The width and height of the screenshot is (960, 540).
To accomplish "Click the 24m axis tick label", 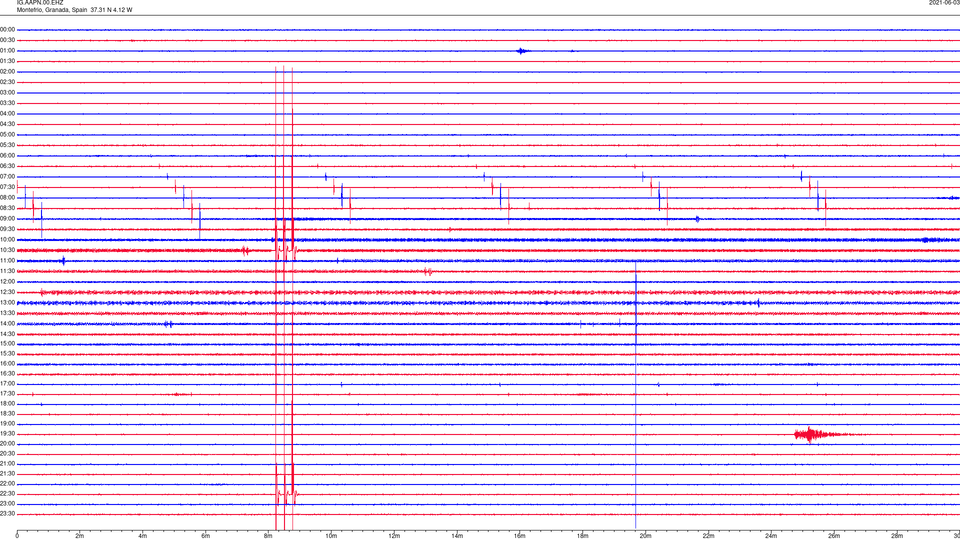I will click(x=771, y=536).
